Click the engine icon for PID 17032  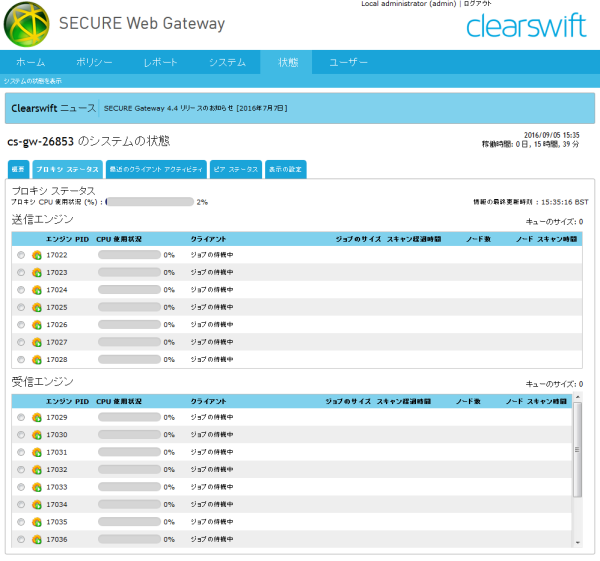pos(37,470)
